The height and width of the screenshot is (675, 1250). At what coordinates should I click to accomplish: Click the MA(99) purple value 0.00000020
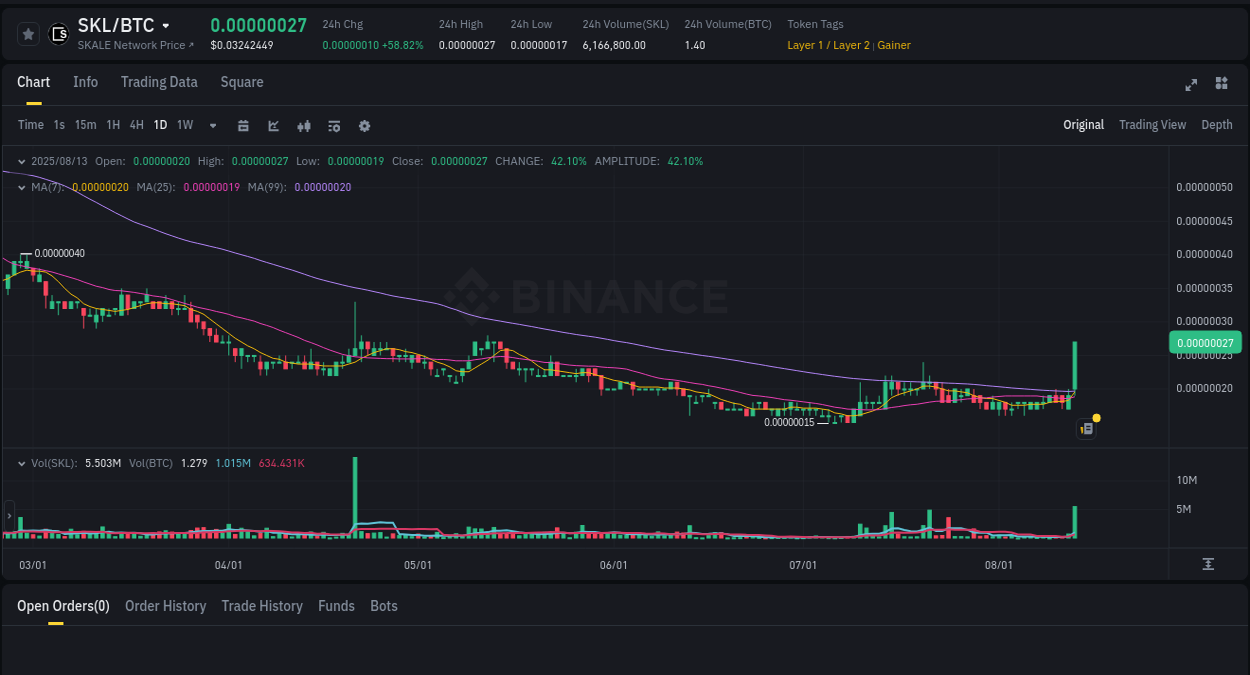point(323,187)
